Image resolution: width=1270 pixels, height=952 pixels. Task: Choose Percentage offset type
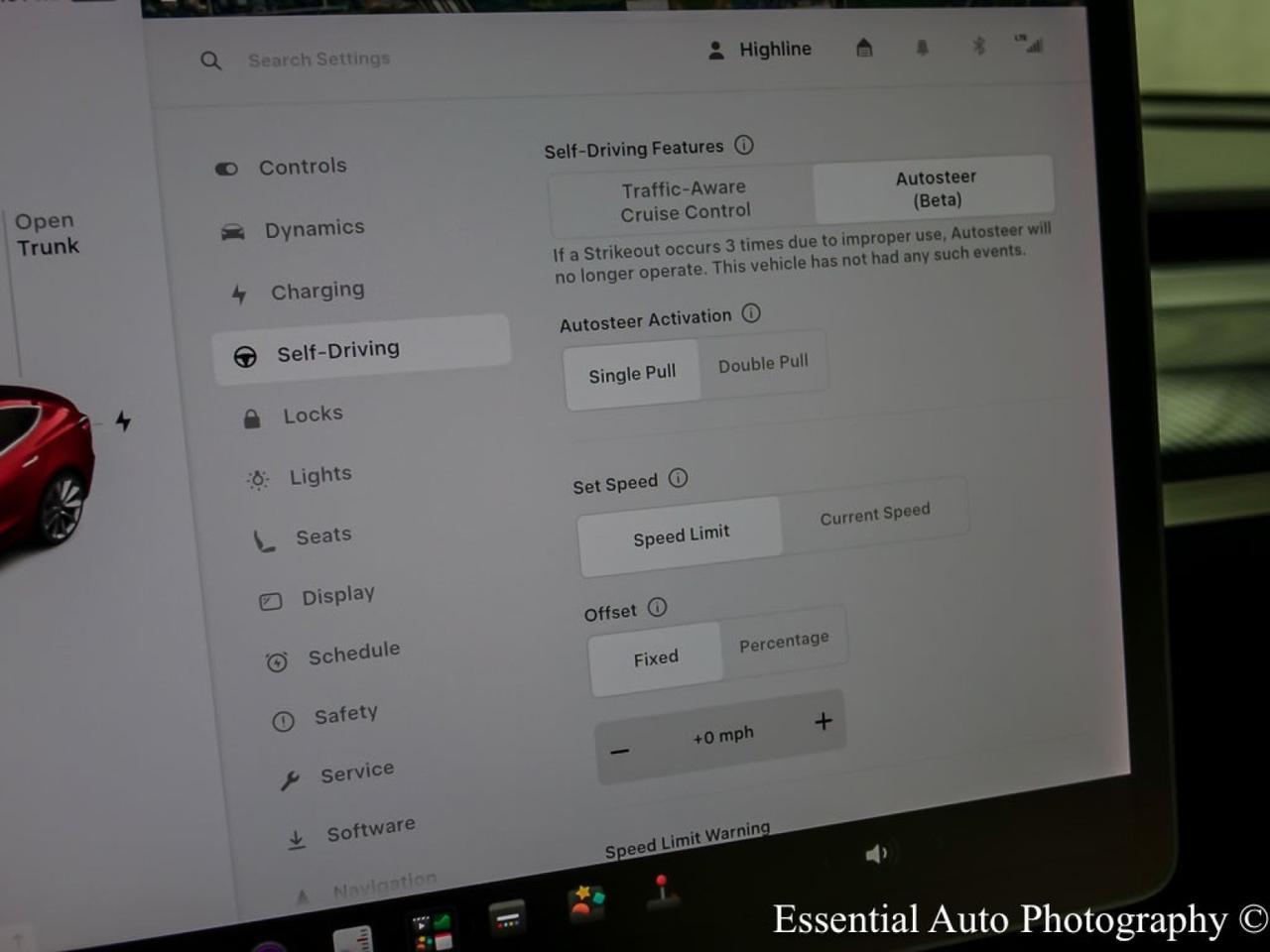click(784, 643)
